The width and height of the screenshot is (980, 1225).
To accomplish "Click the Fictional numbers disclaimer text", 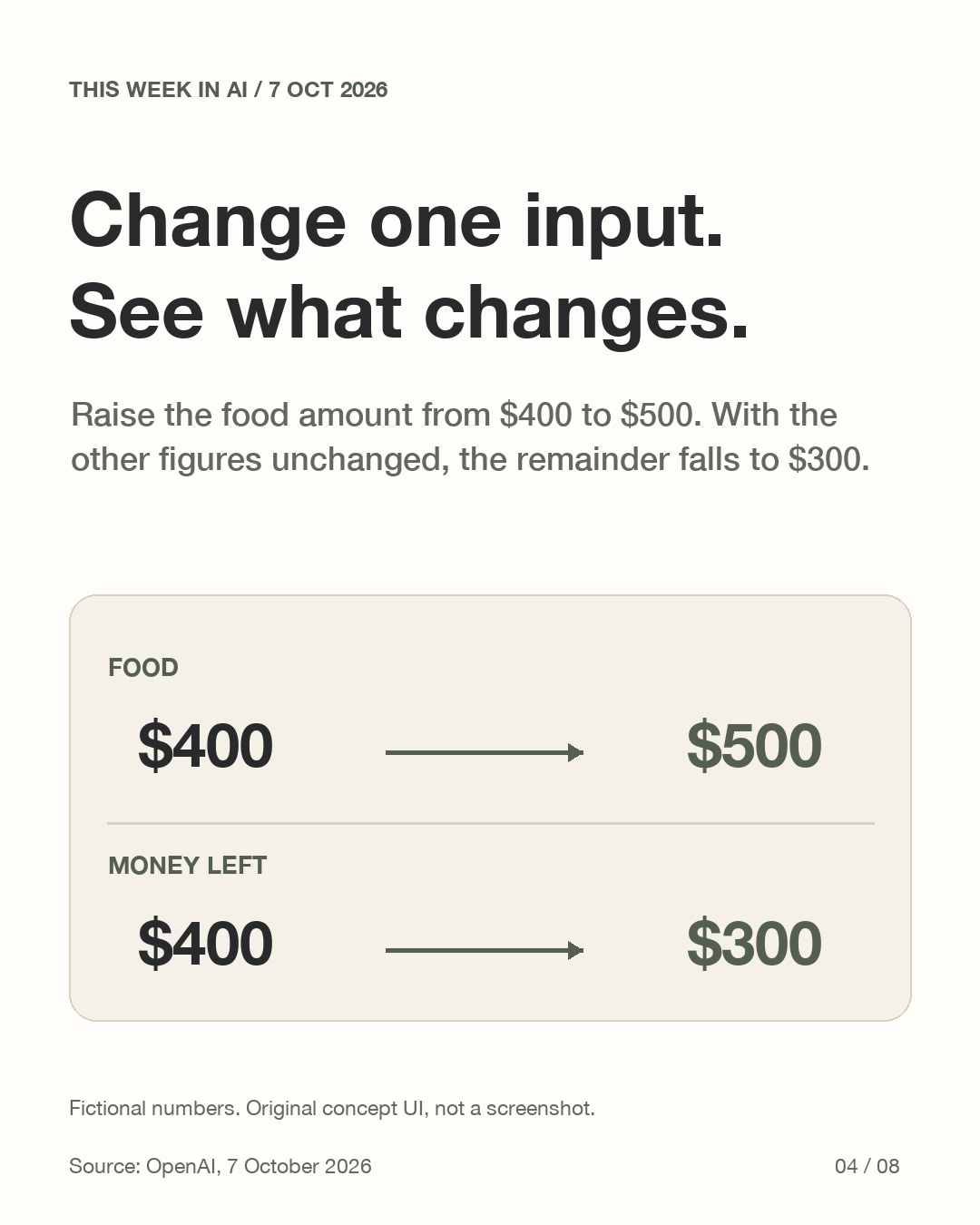I will coord(332,1108).
